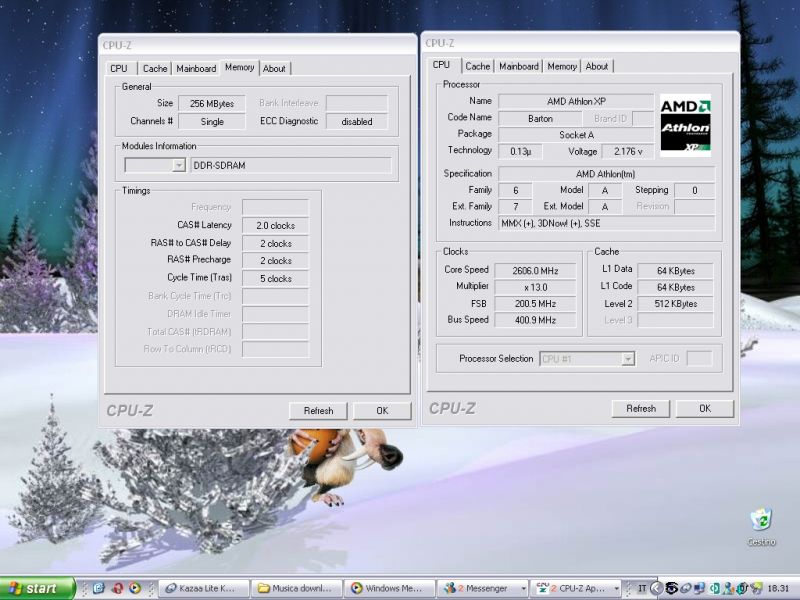The height and width of the screenshot is (600, 800).
Task: Expand the CPU-Z taskbar group arrow
Action: (x=616, y=589)
